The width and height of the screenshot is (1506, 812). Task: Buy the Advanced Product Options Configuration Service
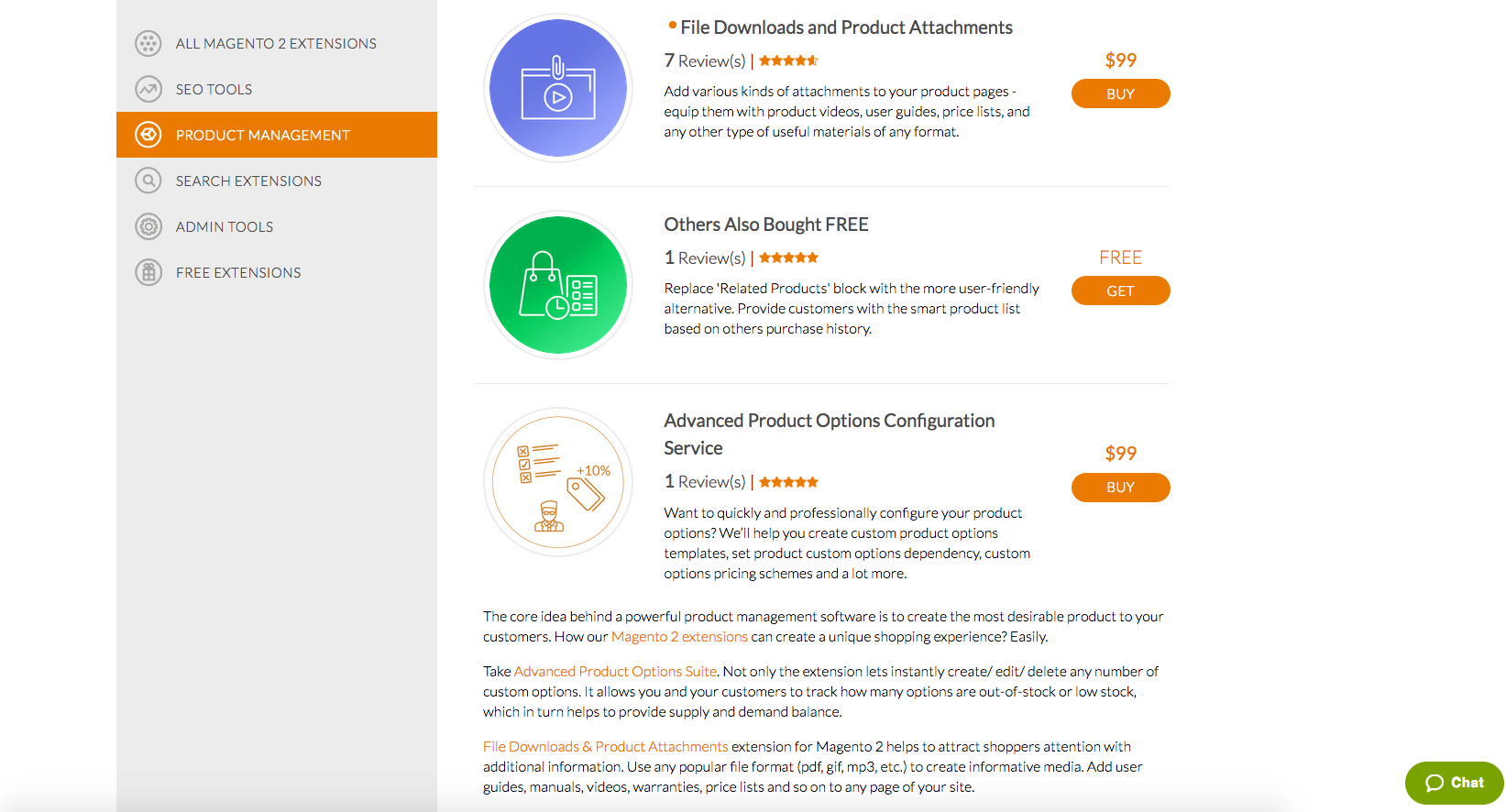coord(1120,488)
